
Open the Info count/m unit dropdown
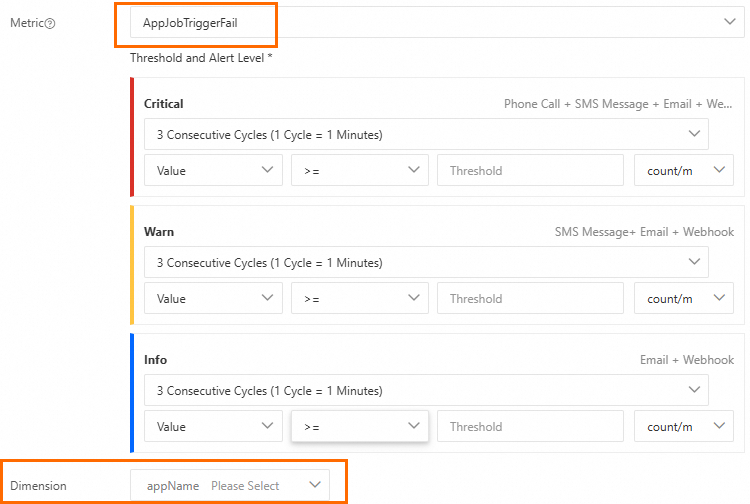[684, 426]
